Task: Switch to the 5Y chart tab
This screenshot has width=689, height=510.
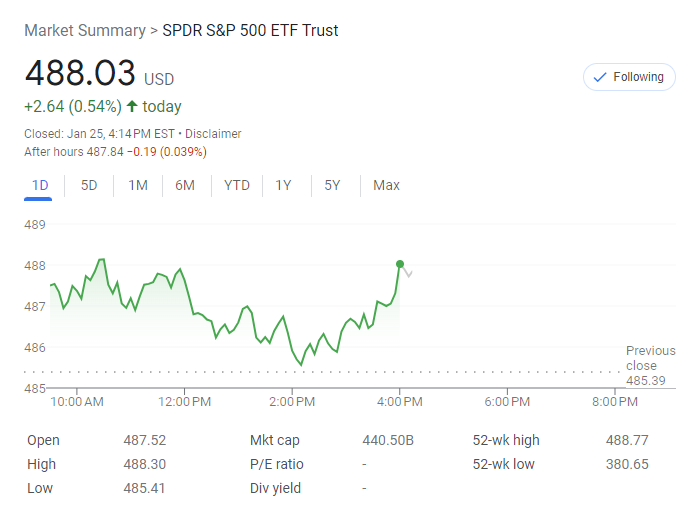Action: click(x=332, y=185)
